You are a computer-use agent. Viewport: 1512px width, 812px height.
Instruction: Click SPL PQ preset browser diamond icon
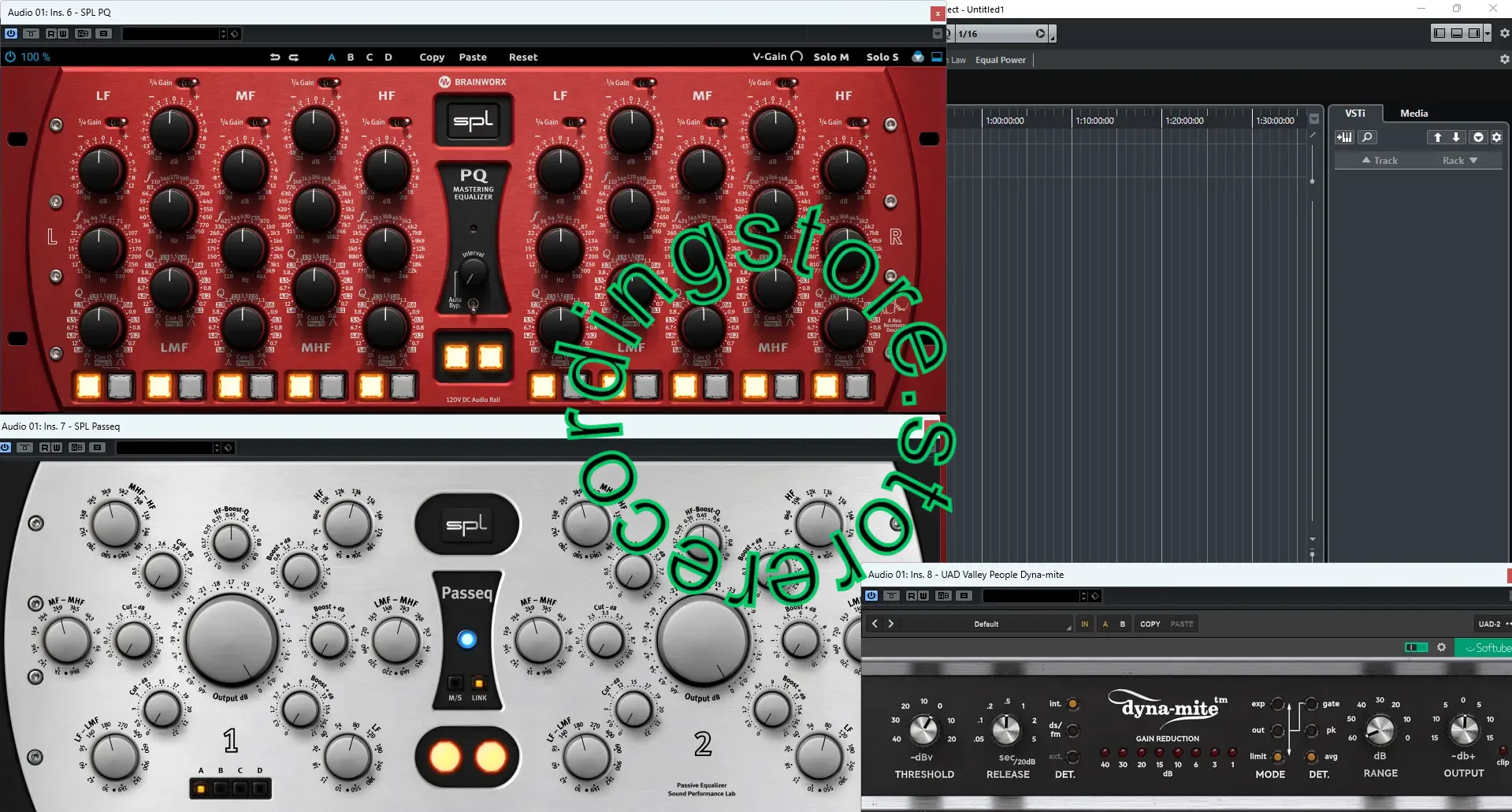[x=234, y=34]
